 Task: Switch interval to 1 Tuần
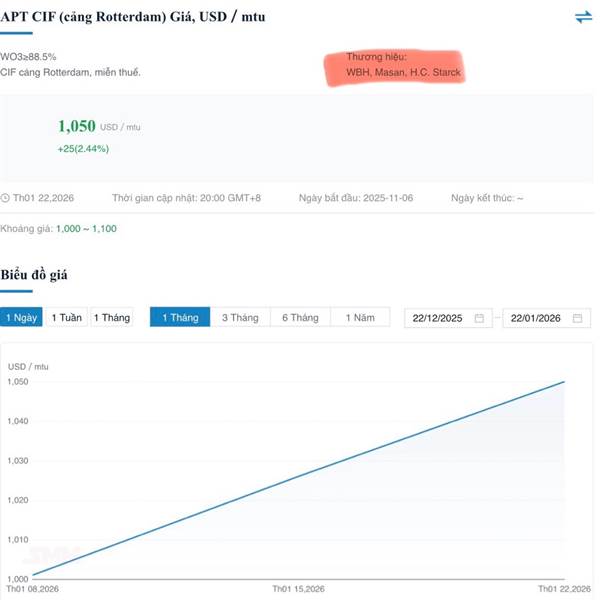(67, 318)
